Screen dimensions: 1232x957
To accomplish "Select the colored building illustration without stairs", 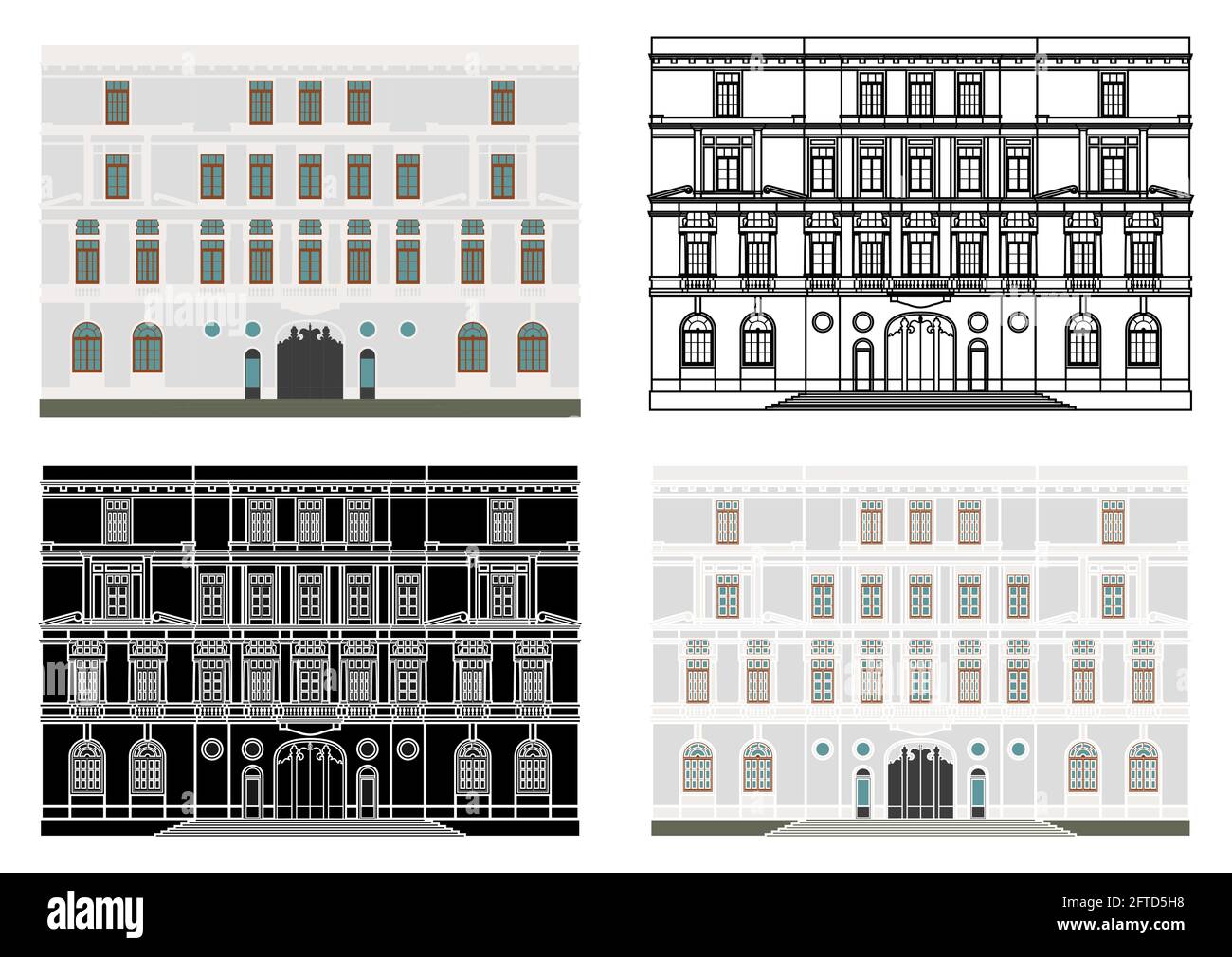I will pos(310,230).
